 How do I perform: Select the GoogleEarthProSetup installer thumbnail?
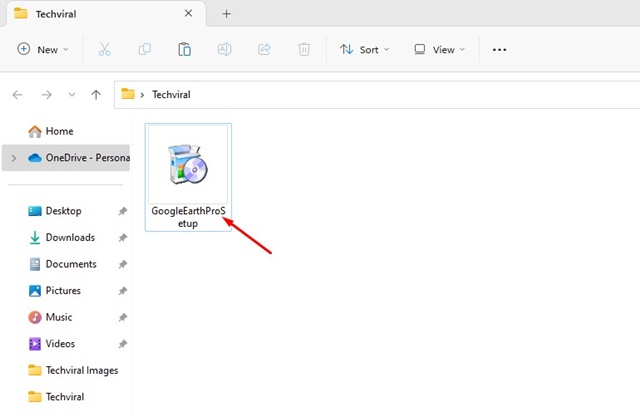click(188, 165)
